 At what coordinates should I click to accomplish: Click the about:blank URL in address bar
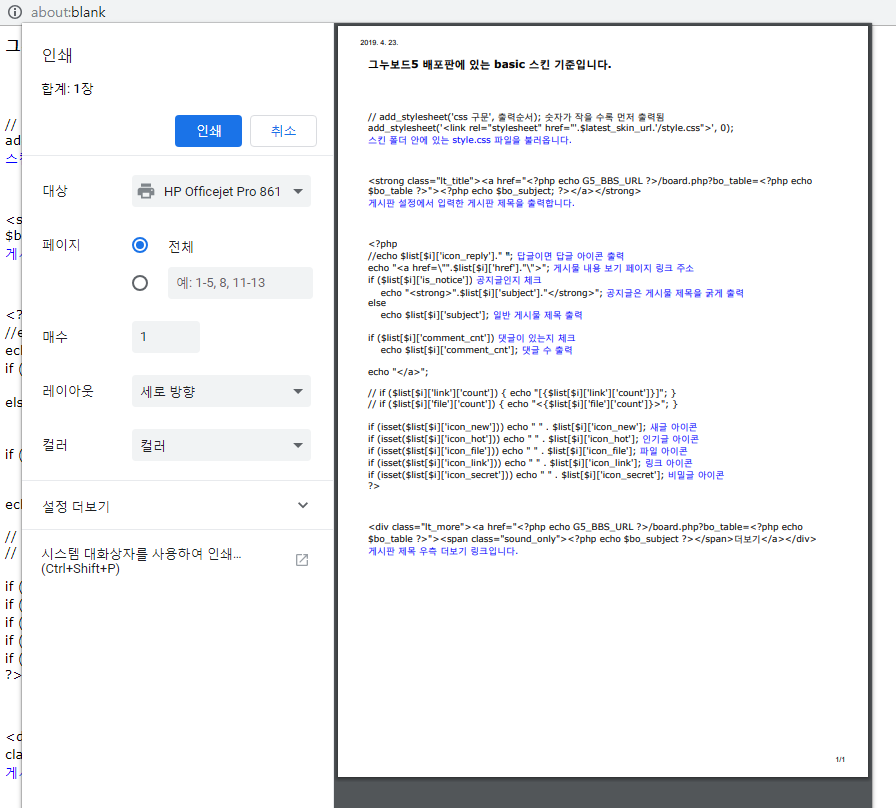[68, 12]
